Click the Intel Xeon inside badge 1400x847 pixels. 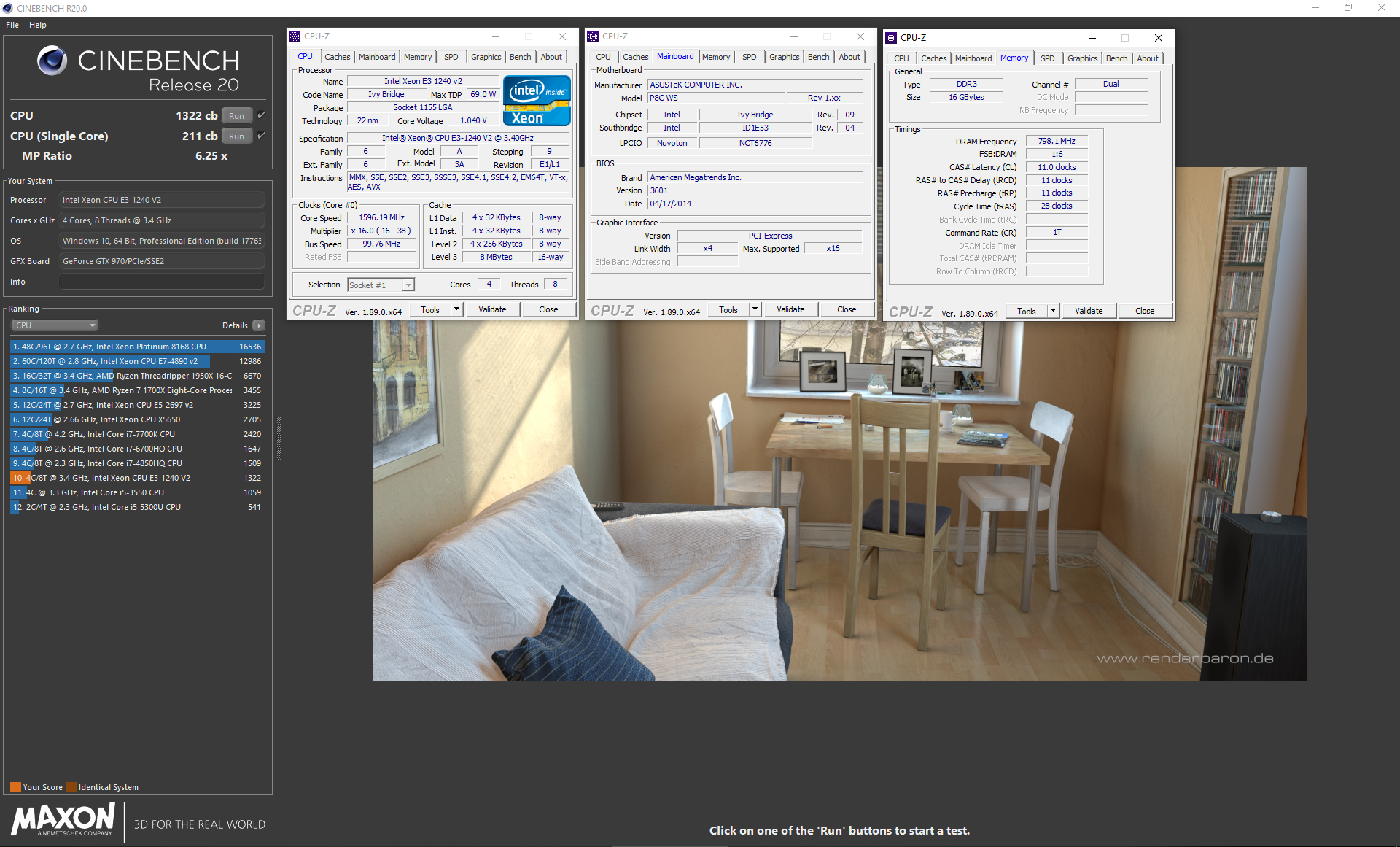tap(537, 101)
